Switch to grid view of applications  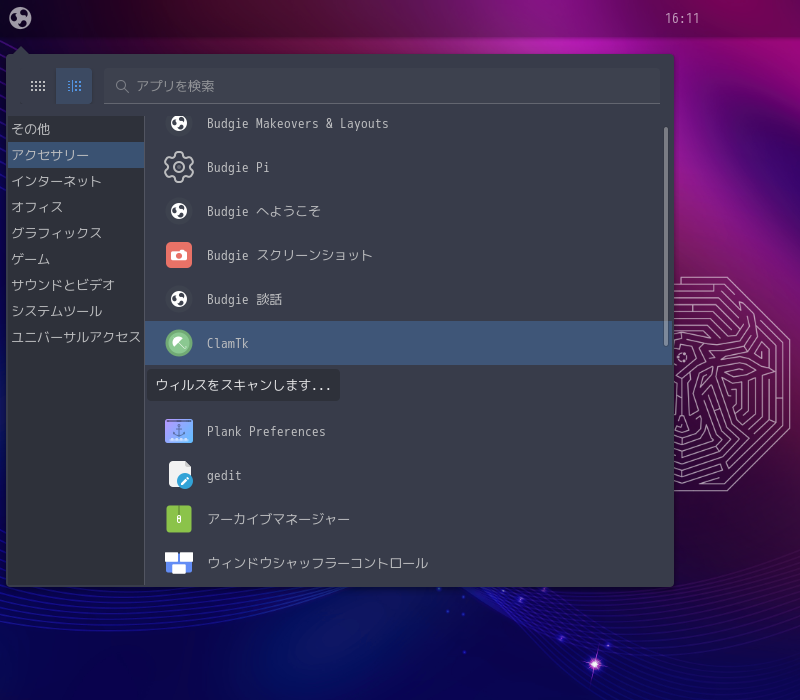click(x=38, y=86)
